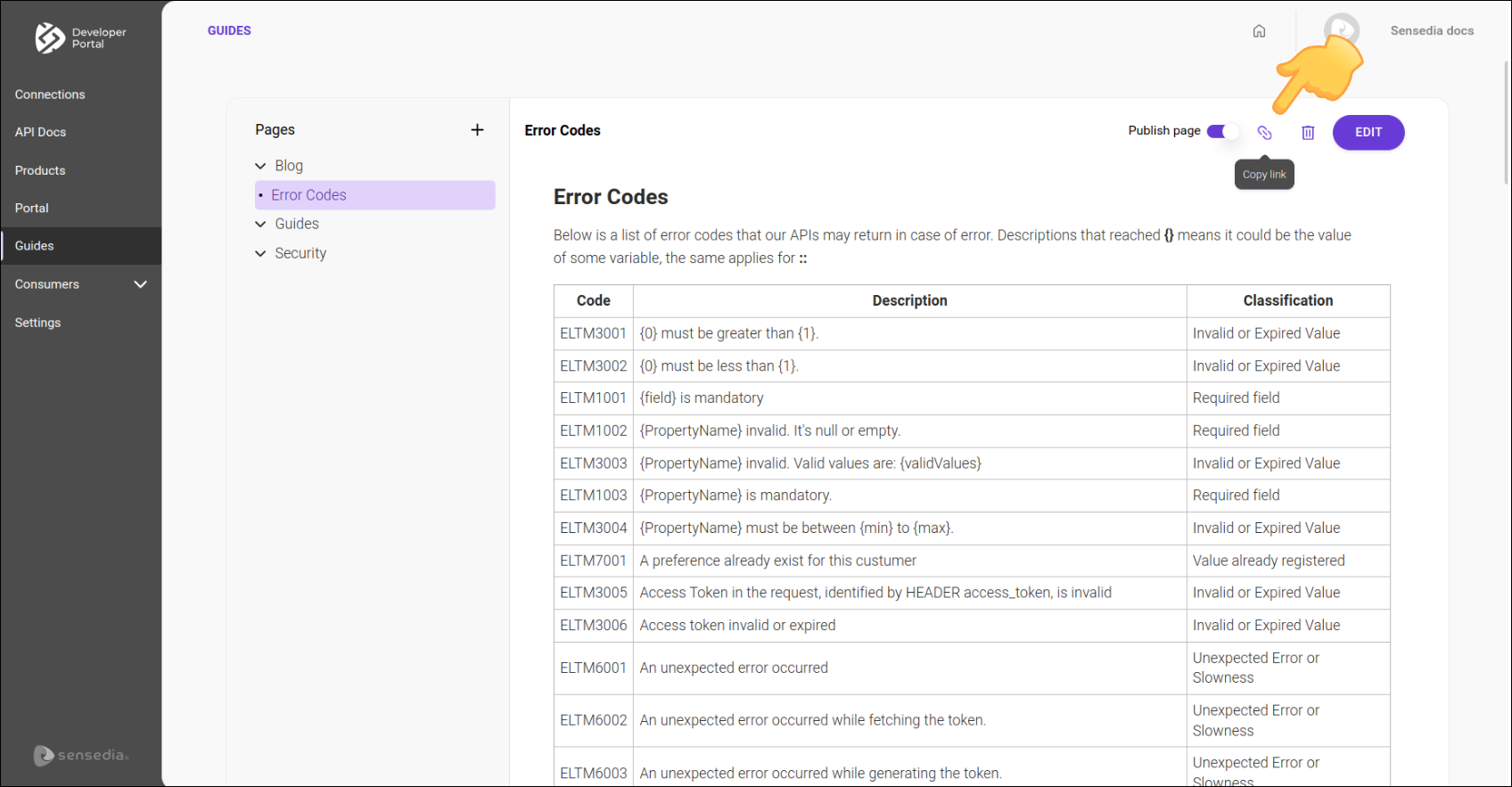Copy the page link with chain icon
This screenshot has height=787, width=1512.
tap(1264, 133)
